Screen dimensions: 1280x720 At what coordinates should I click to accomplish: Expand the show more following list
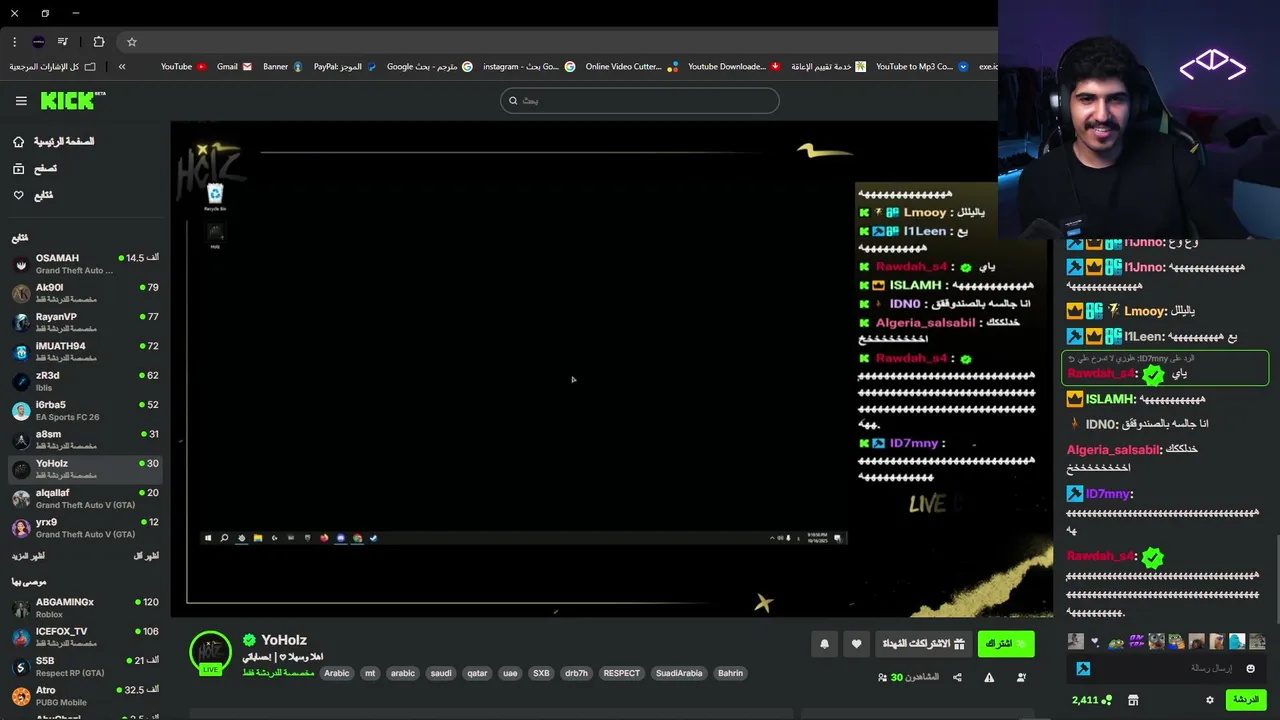tap(28, 556)
